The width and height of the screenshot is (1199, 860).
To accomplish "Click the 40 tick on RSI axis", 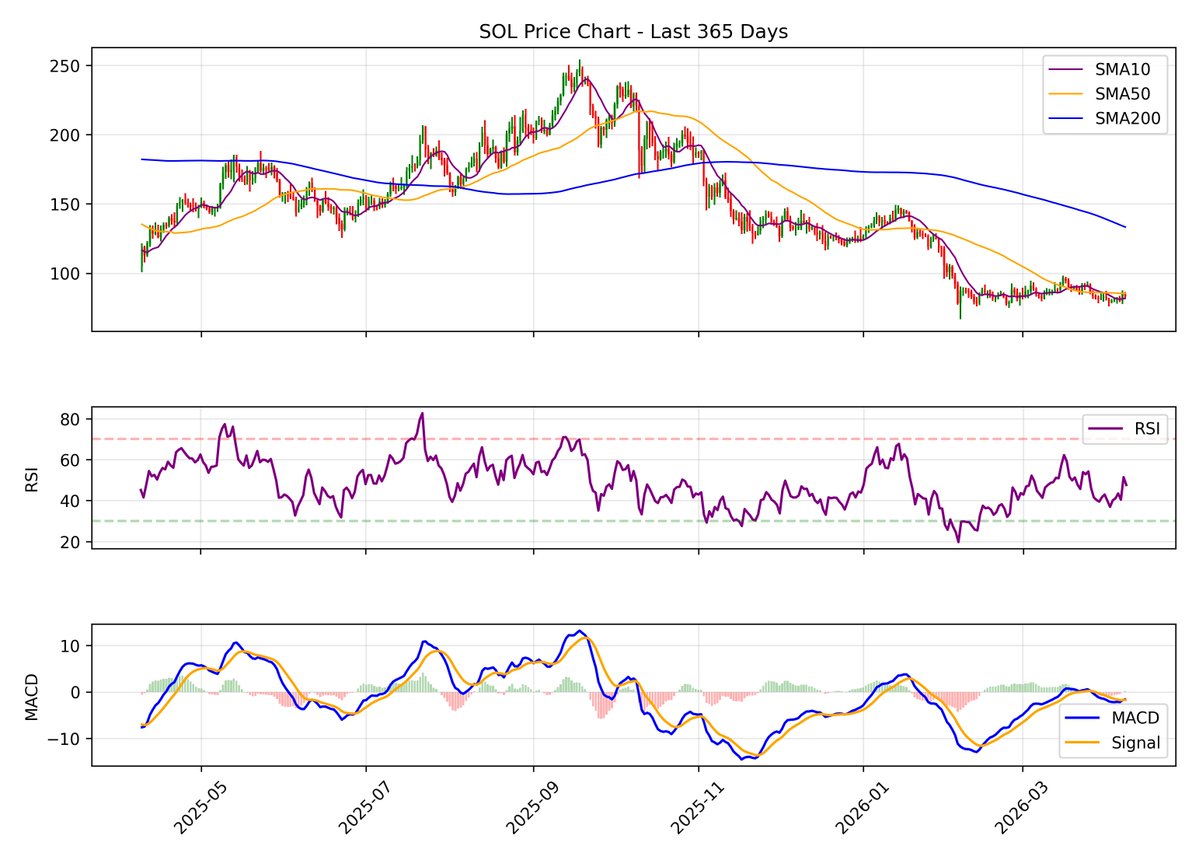I will (70, 501).
